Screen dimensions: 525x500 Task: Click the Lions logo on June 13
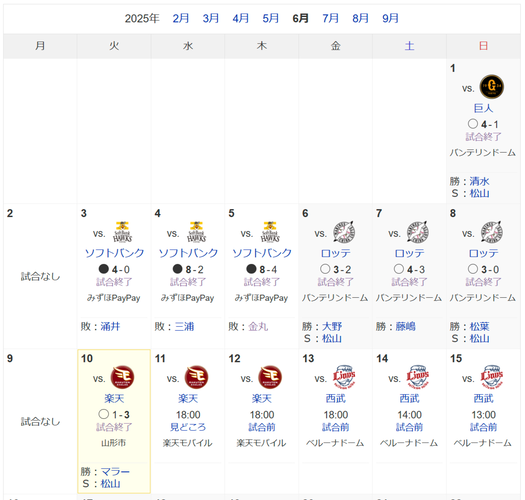pos(344,377)
